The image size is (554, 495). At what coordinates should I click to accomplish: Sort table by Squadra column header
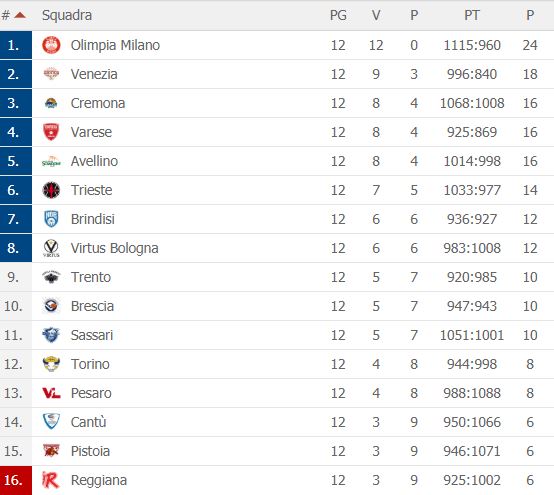tap(67, 15)
